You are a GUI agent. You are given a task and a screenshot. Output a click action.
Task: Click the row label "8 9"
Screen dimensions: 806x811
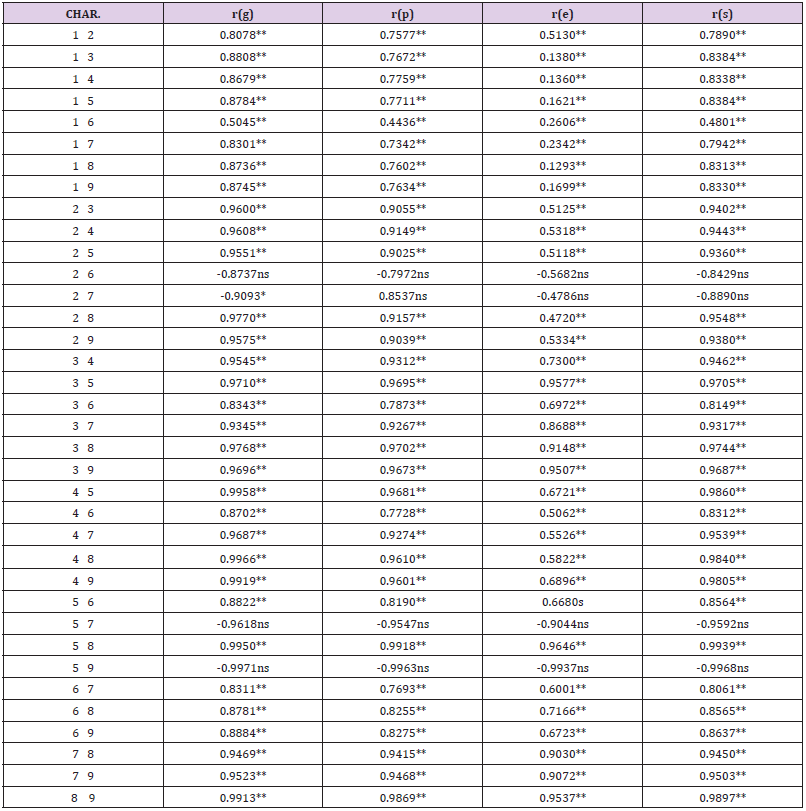82,797
